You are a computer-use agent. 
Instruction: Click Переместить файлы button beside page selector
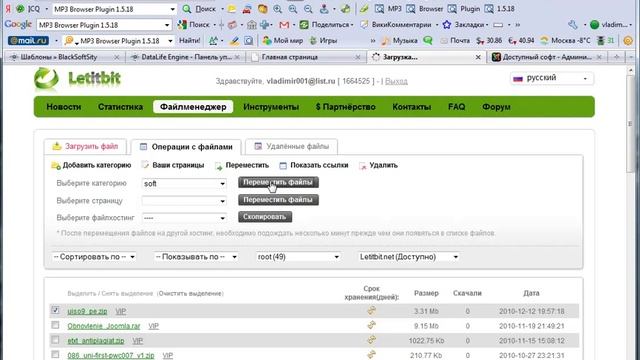click(x=278, y=200)
